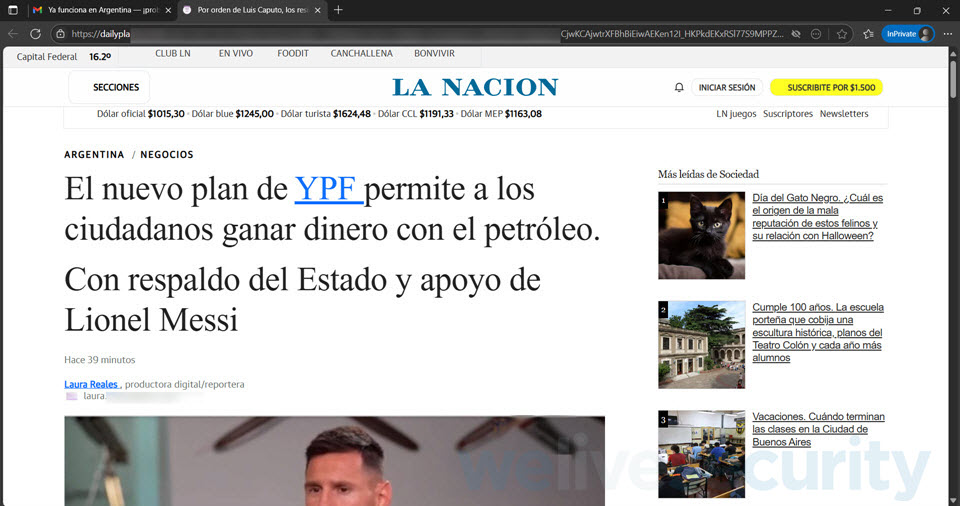
Task: Click "Más leídas de Sociedad" heading
Action: tap(708, 174)
